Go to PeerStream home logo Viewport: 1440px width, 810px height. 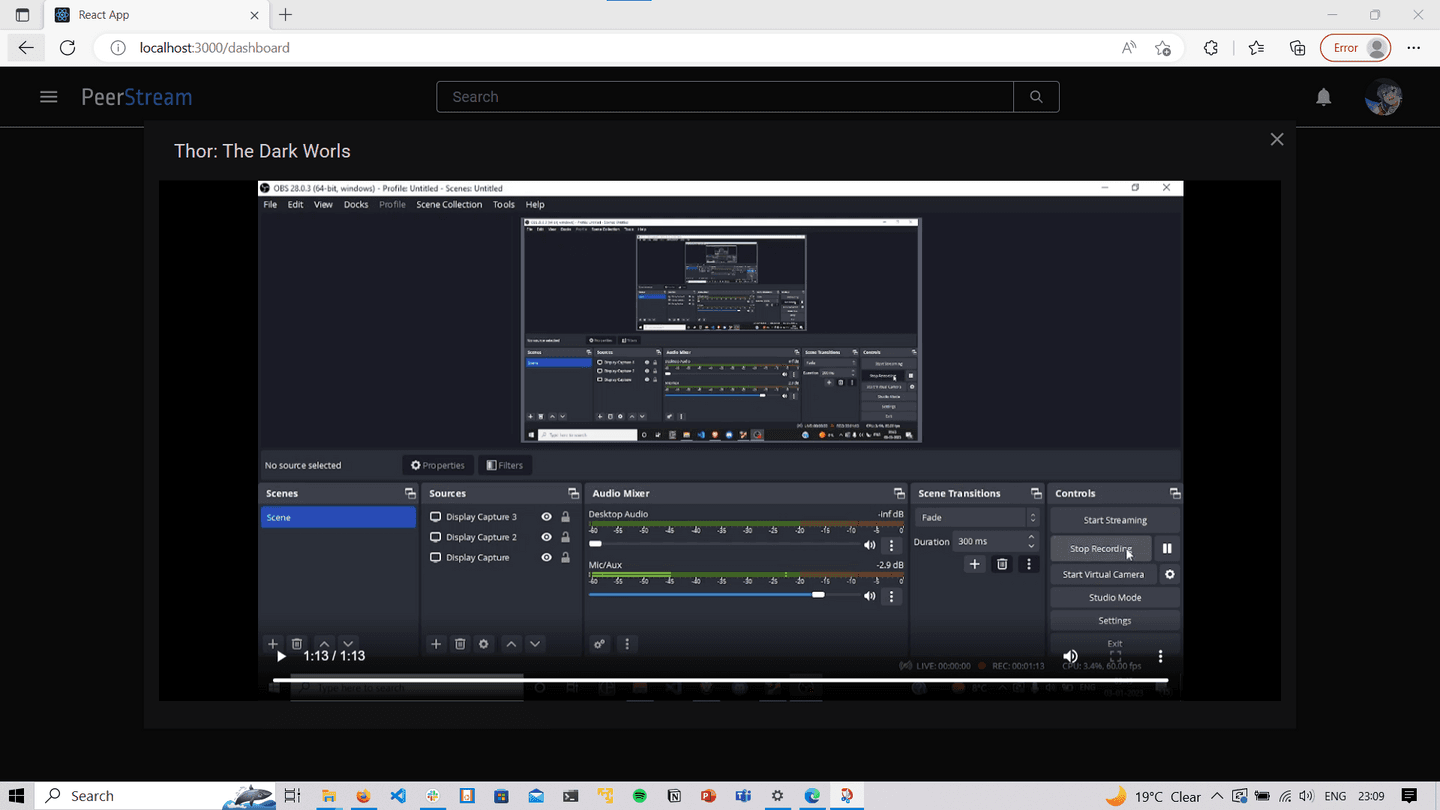[x=137, y=97]
